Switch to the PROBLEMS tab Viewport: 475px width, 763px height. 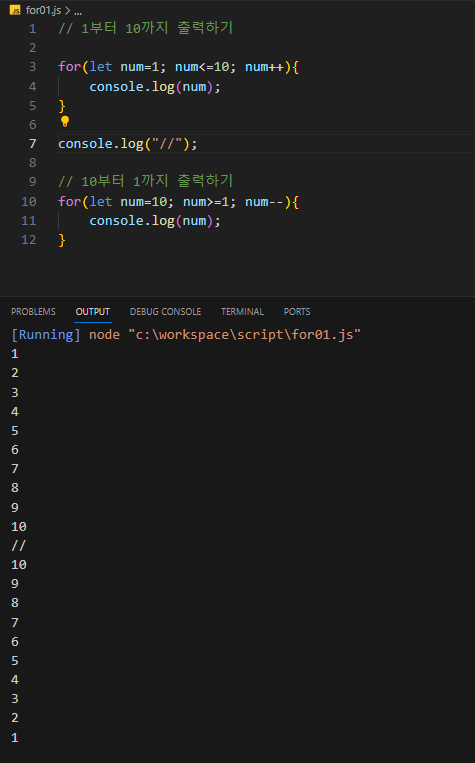[33, 311]
